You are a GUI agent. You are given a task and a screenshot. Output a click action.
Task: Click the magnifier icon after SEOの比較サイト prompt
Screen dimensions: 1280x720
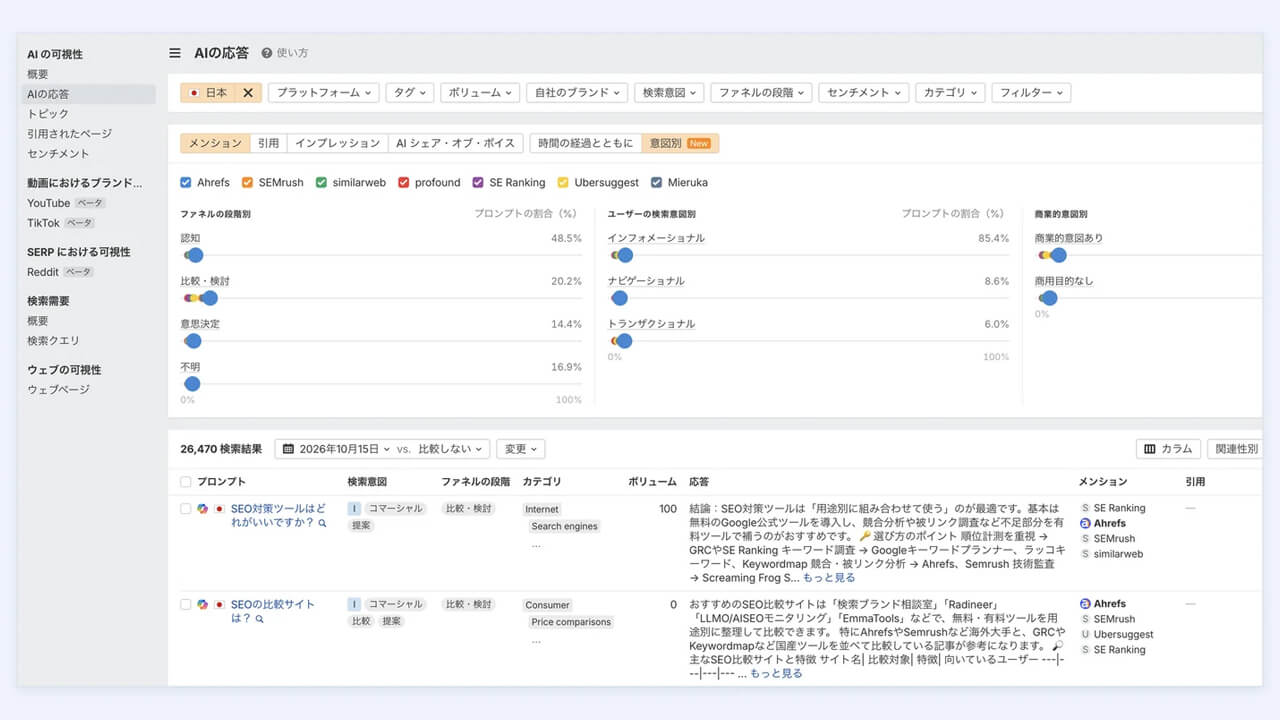(x=260, y=619)
